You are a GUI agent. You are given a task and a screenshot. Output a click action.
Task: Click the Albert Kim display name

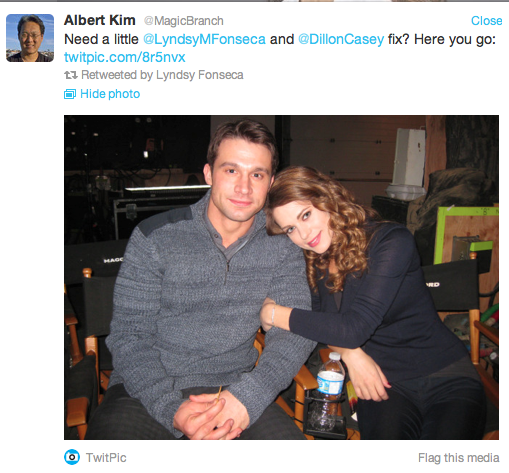[100, 20]
